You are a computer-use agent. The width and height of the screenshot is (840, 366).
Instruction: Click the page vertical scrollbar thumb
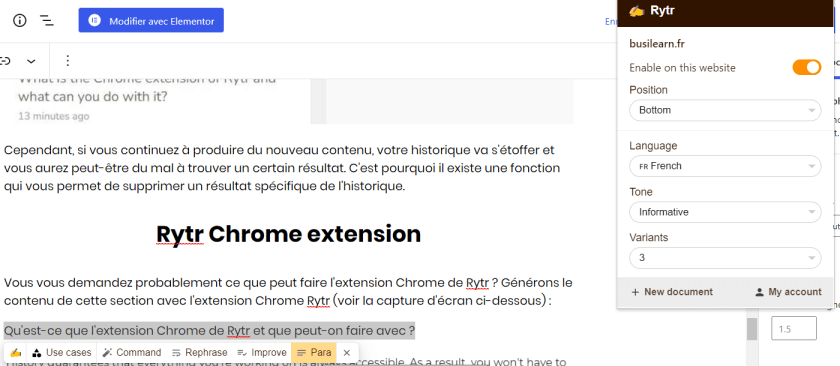click(752, 328)
